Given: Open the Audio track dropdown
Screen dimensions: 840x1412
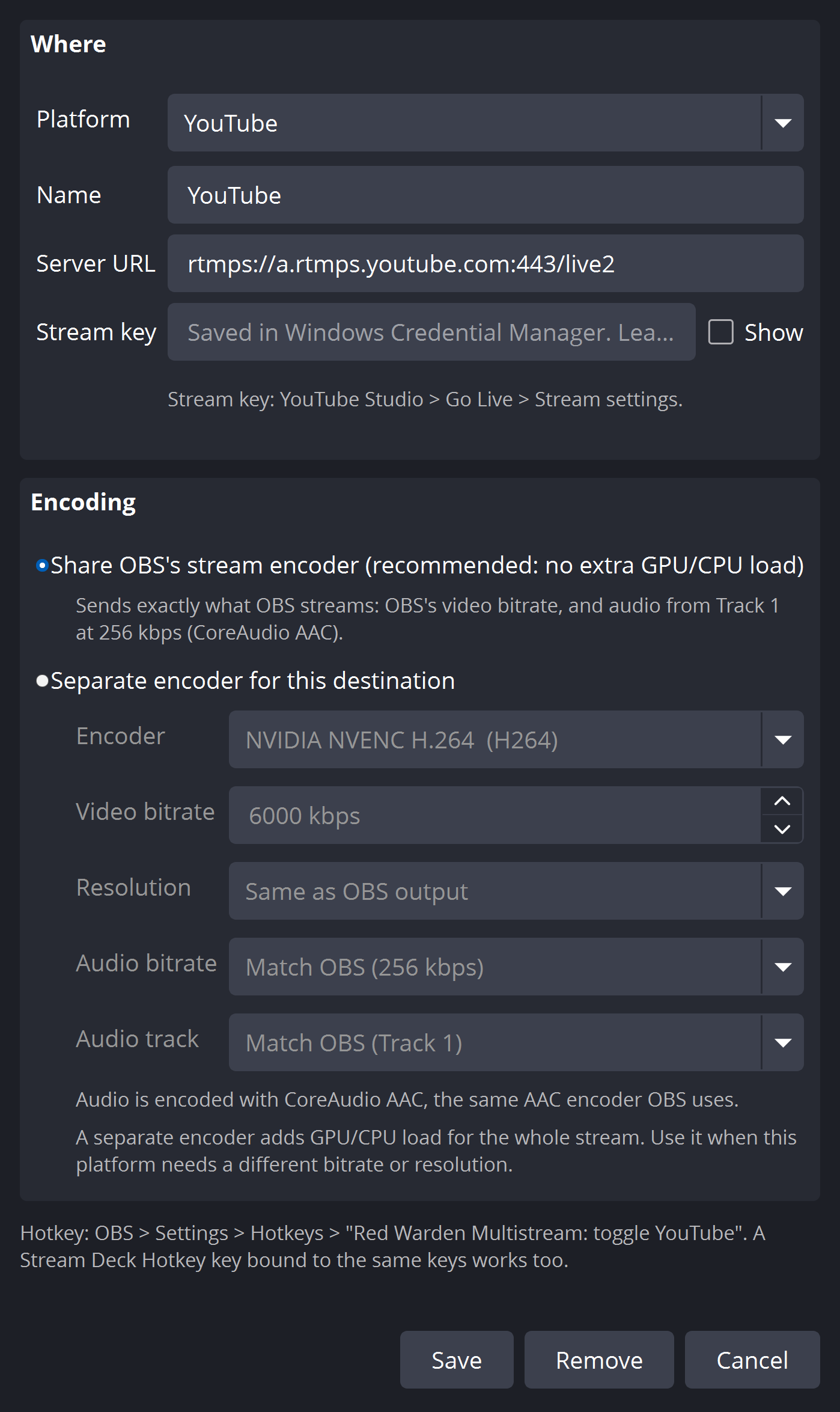Looking at the screenshot, I should (516, 1042).
